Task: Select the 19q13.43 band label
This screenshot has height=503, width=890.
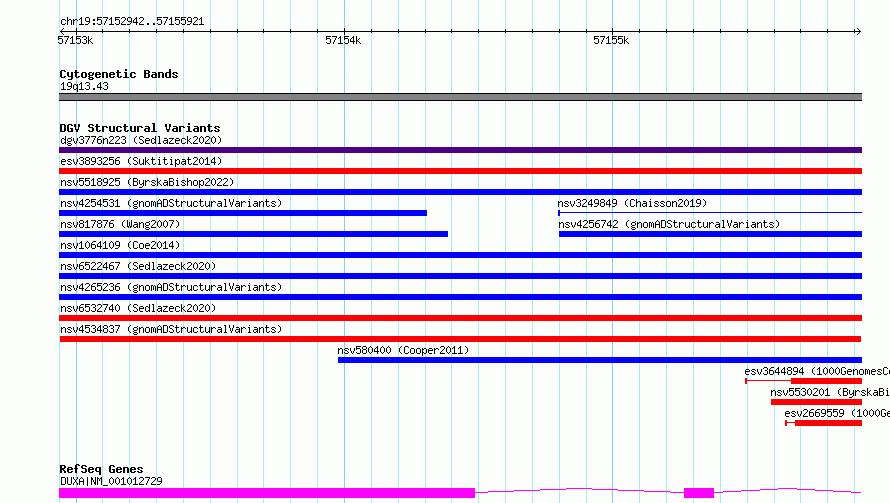Action: pos(84,86)
